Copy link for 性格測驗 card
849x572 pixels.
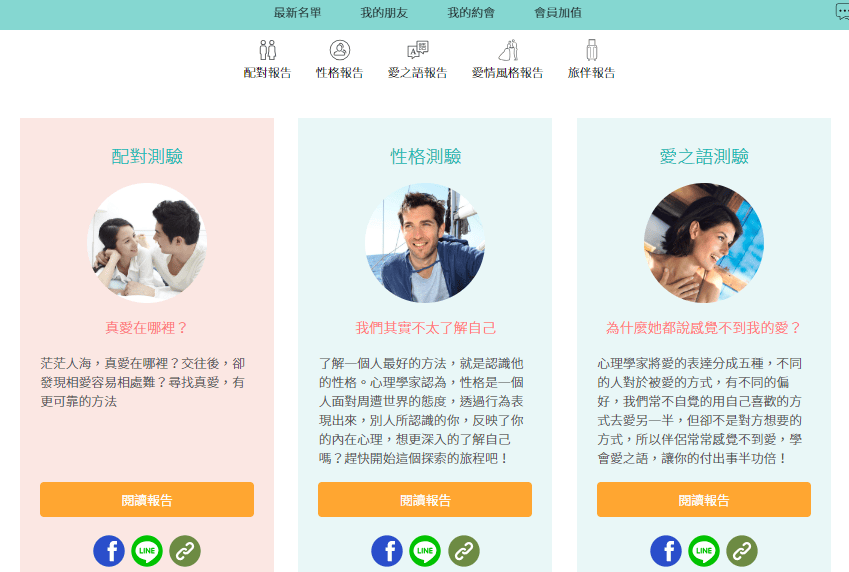[463, 551]
